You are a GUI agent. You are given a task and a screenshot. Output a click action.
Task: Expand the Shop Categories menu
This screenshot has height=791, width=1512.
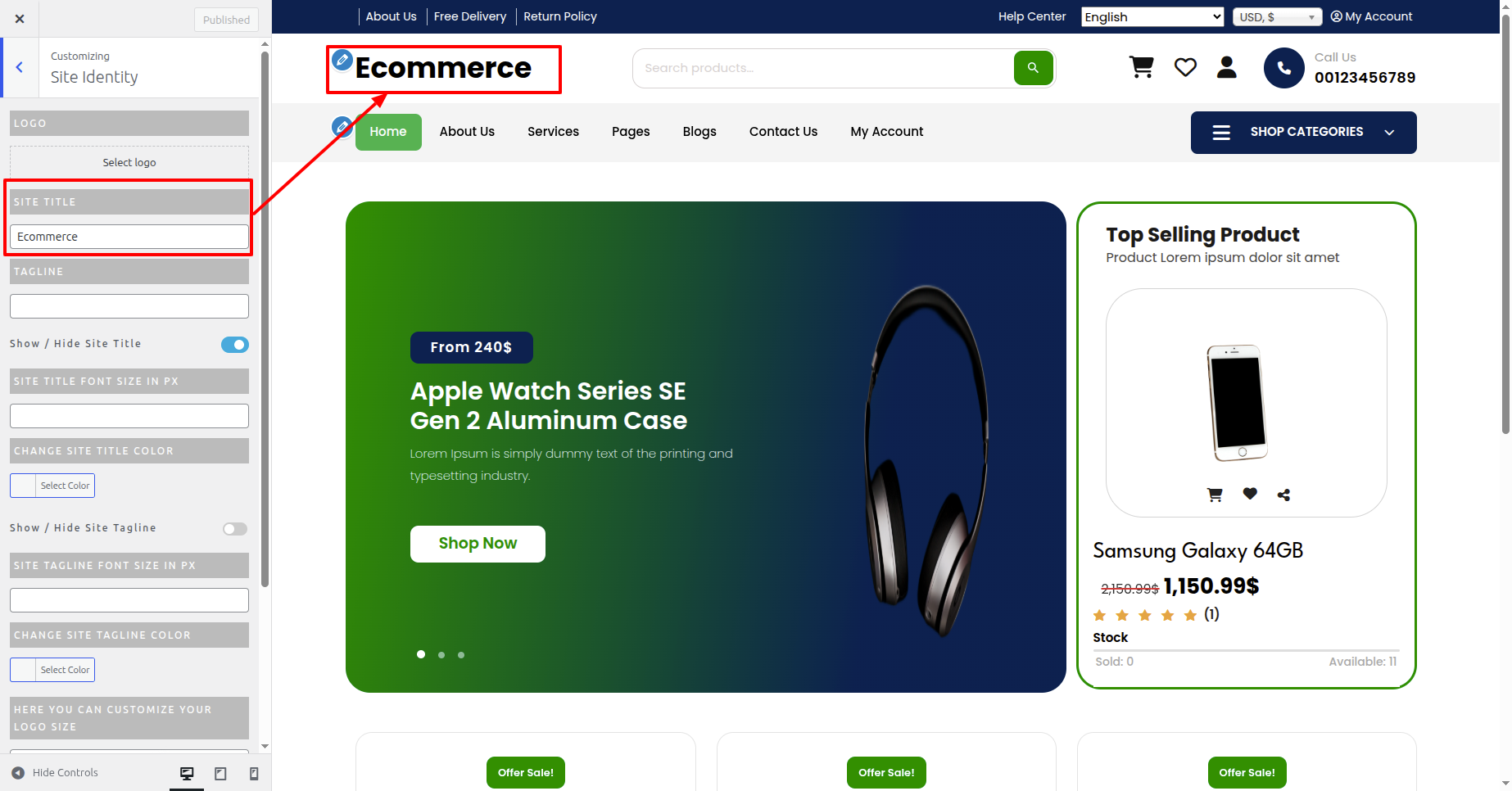(x=1304, y=133)
